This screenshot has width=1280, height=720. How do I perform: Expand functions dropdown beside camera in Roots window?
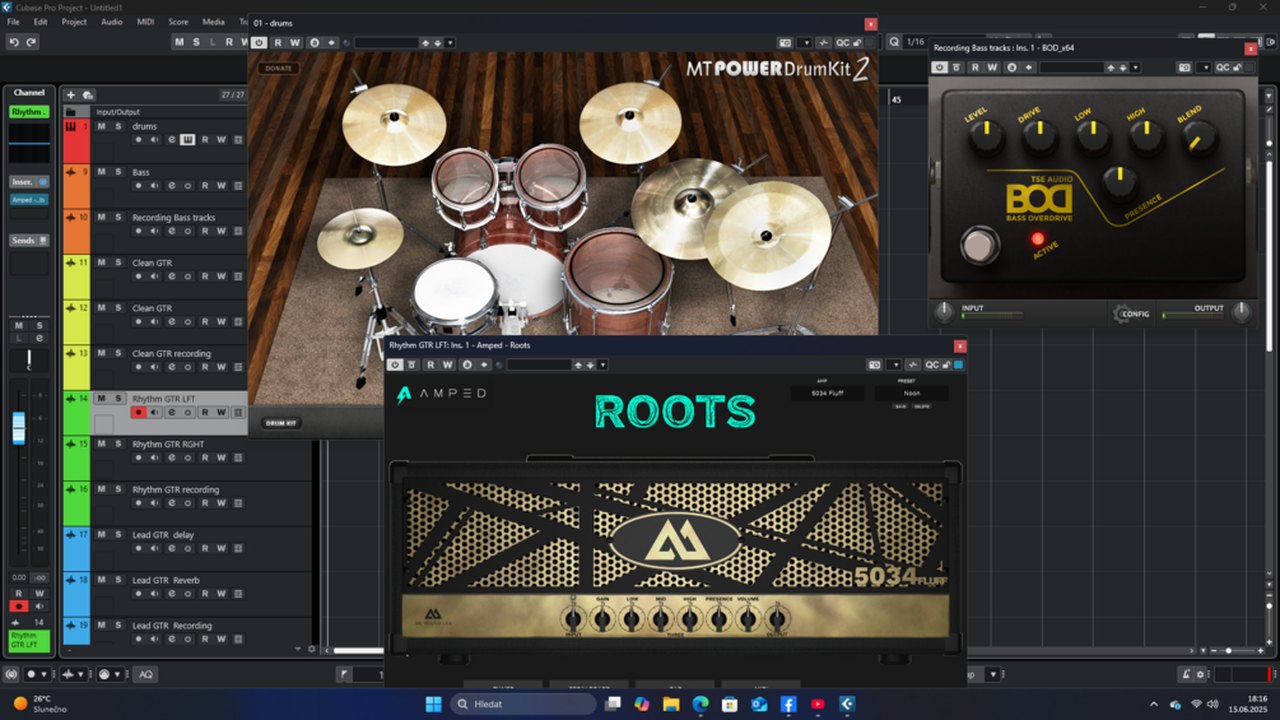[895, 365]
